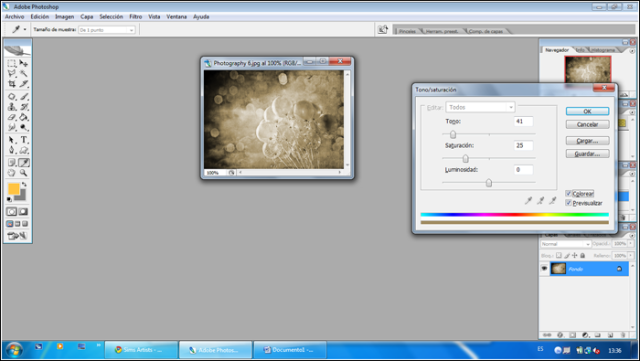Open the Imagen menu
The height and width of the screenshot is (361, 640).
[64, 17]
